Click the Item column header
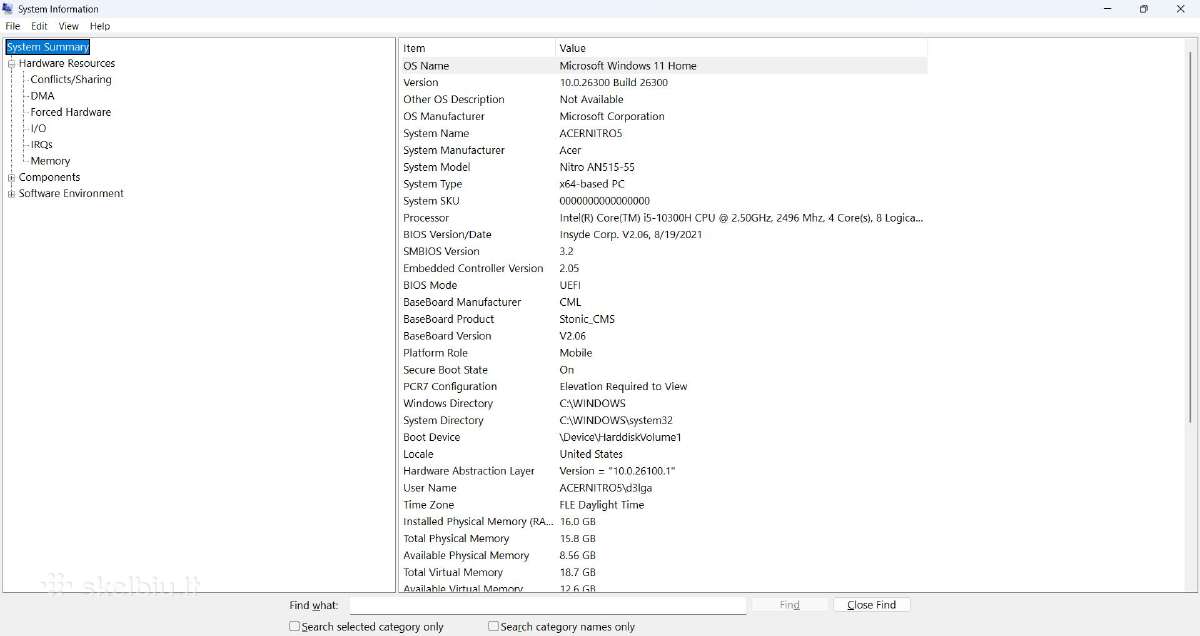 click(478, 48)
